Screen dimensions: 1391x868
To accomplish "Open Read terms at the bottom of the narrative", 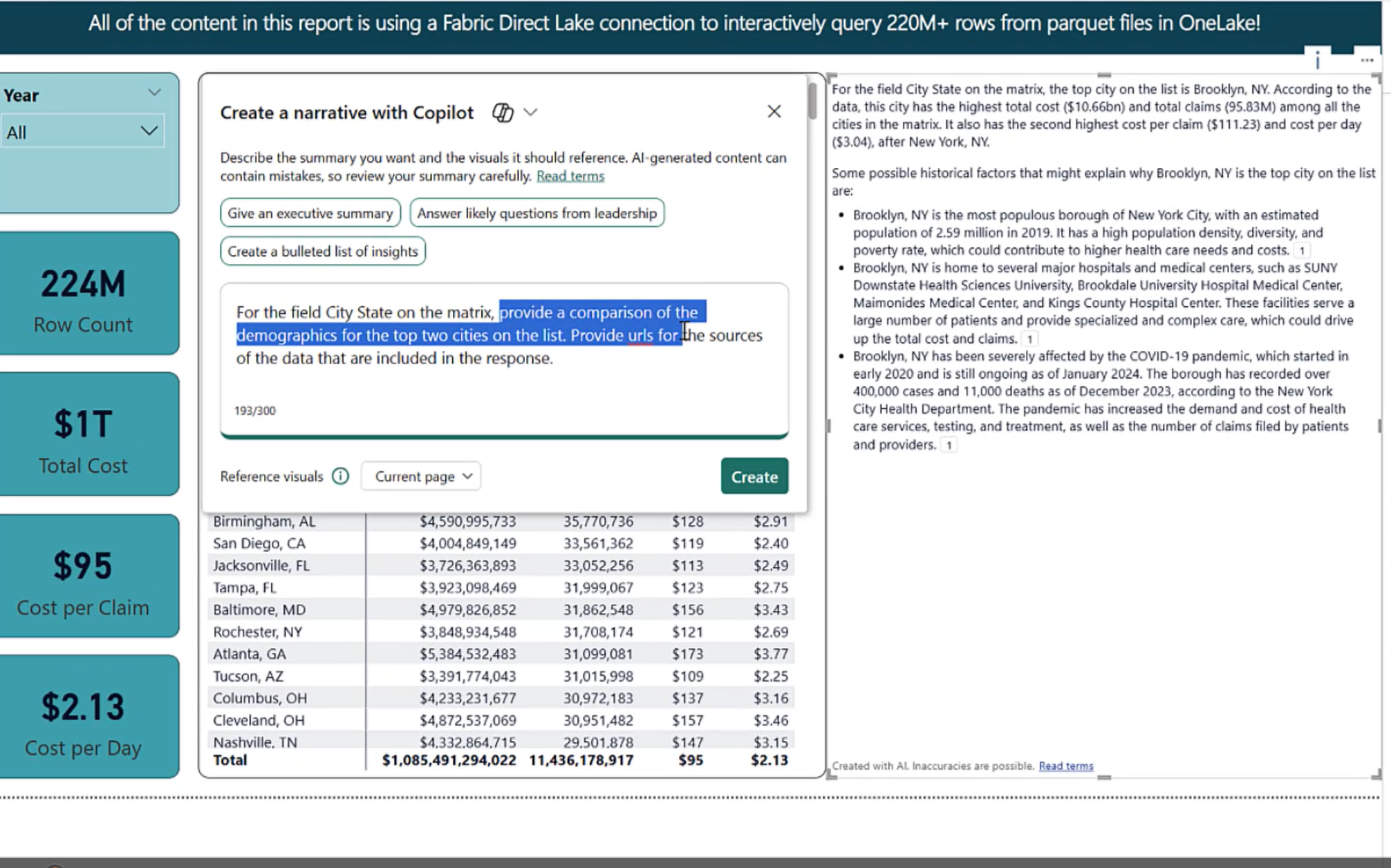I will 1065,766.
